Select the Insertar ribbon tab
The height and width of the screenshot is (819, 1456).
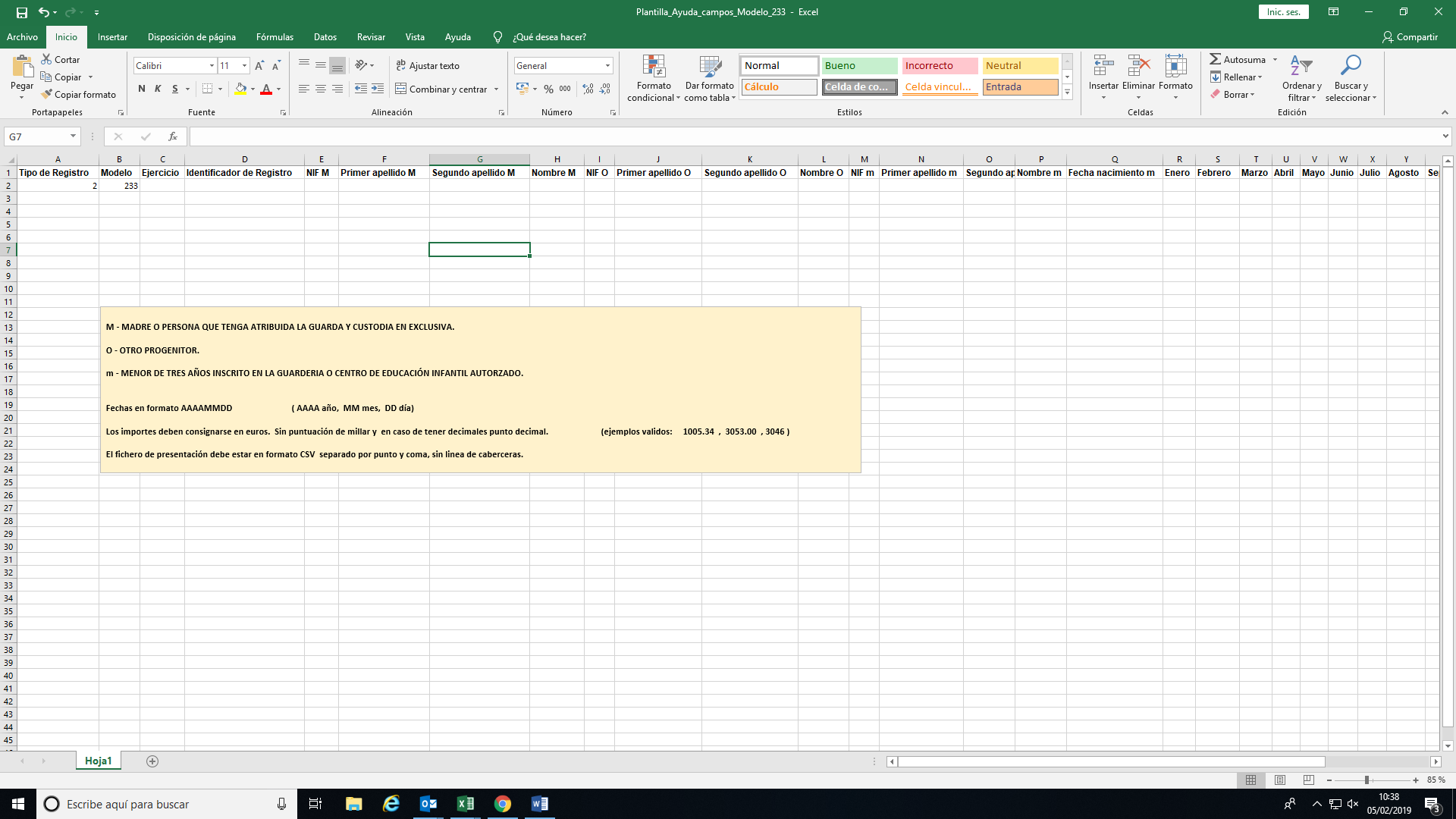pos(112,37)
